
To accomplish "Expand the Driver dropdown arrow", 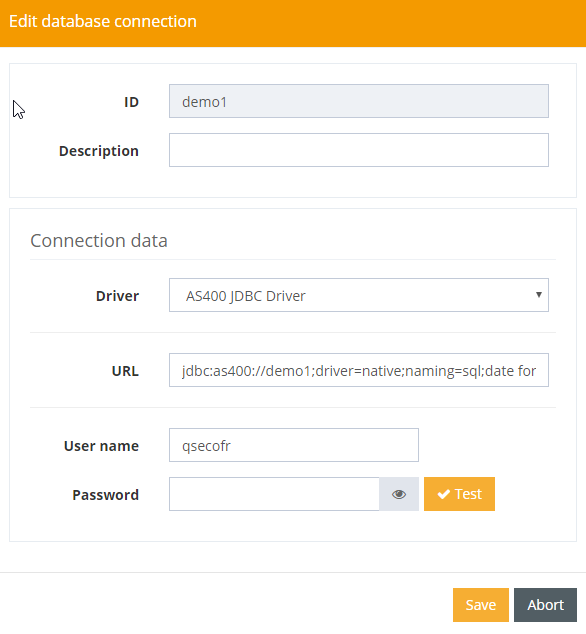I will [x=539, y=295].
